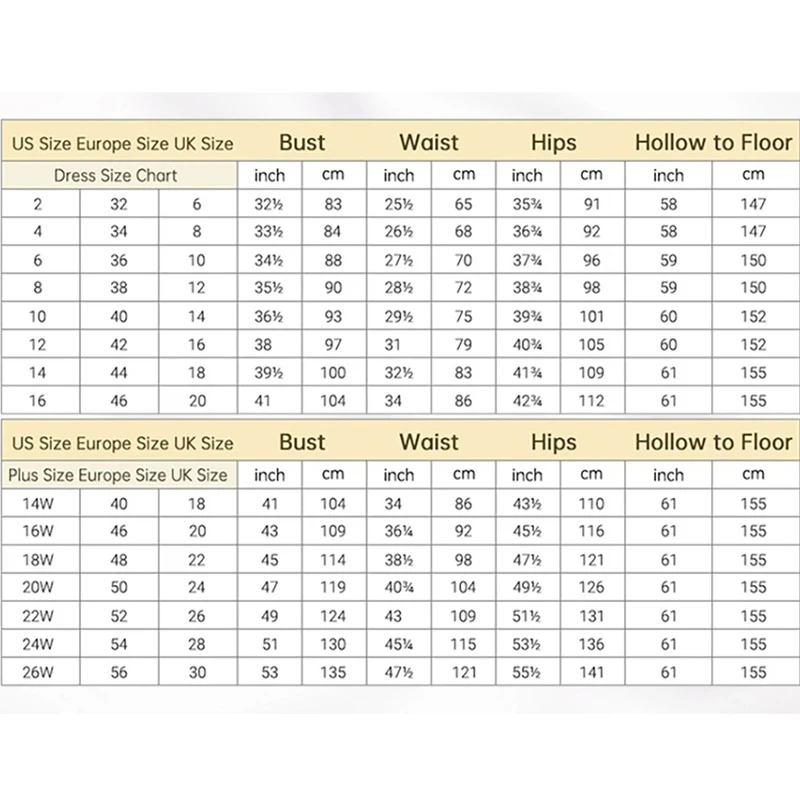This screenshot has height=800, width=800.
Task: Click the Dress Size Chart label
Action: pos(115,175)
